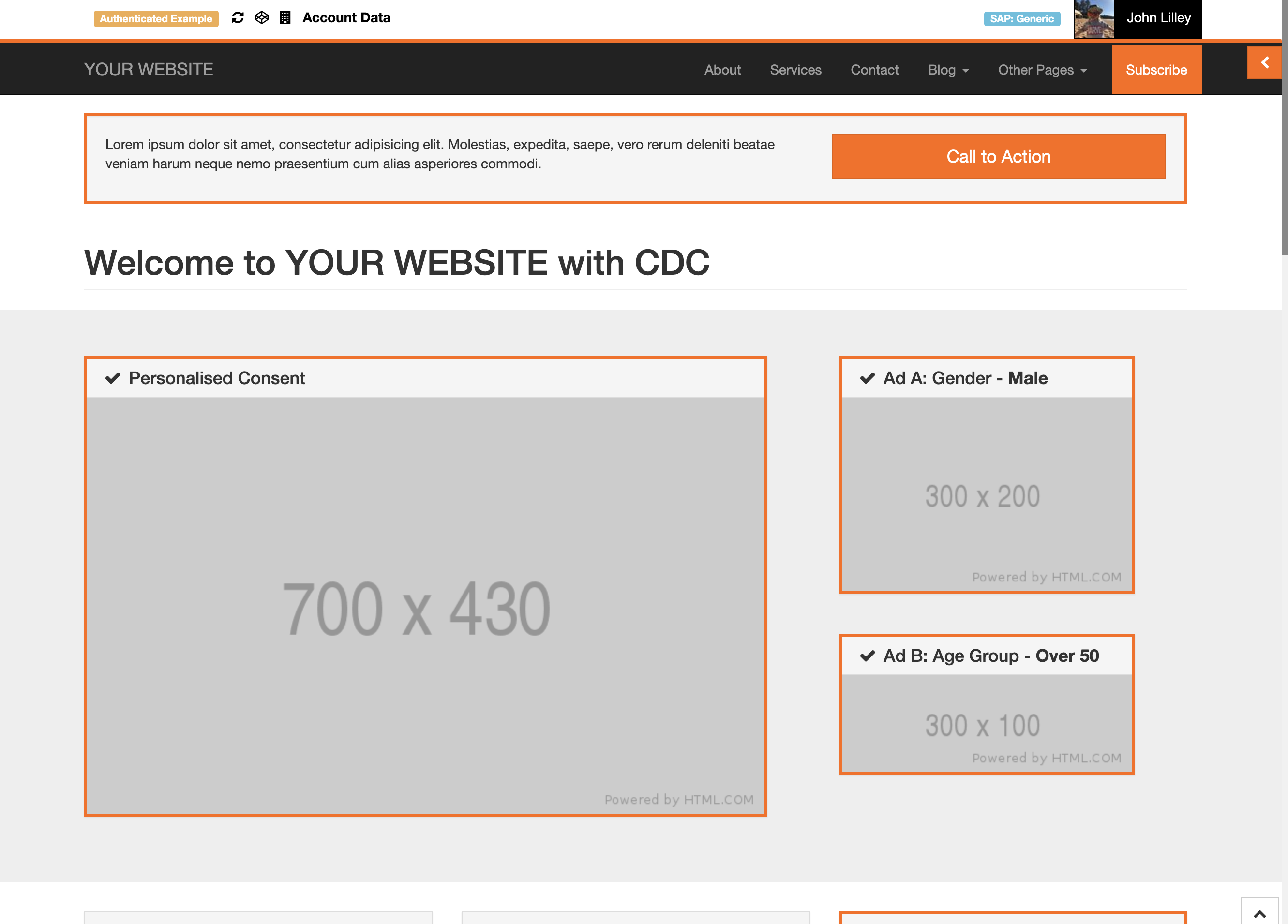Click the YOUR WEBSITE brand link
The height and width of the screenshot is (924, 1288).
pyautogui.click(x=149, y=69)
